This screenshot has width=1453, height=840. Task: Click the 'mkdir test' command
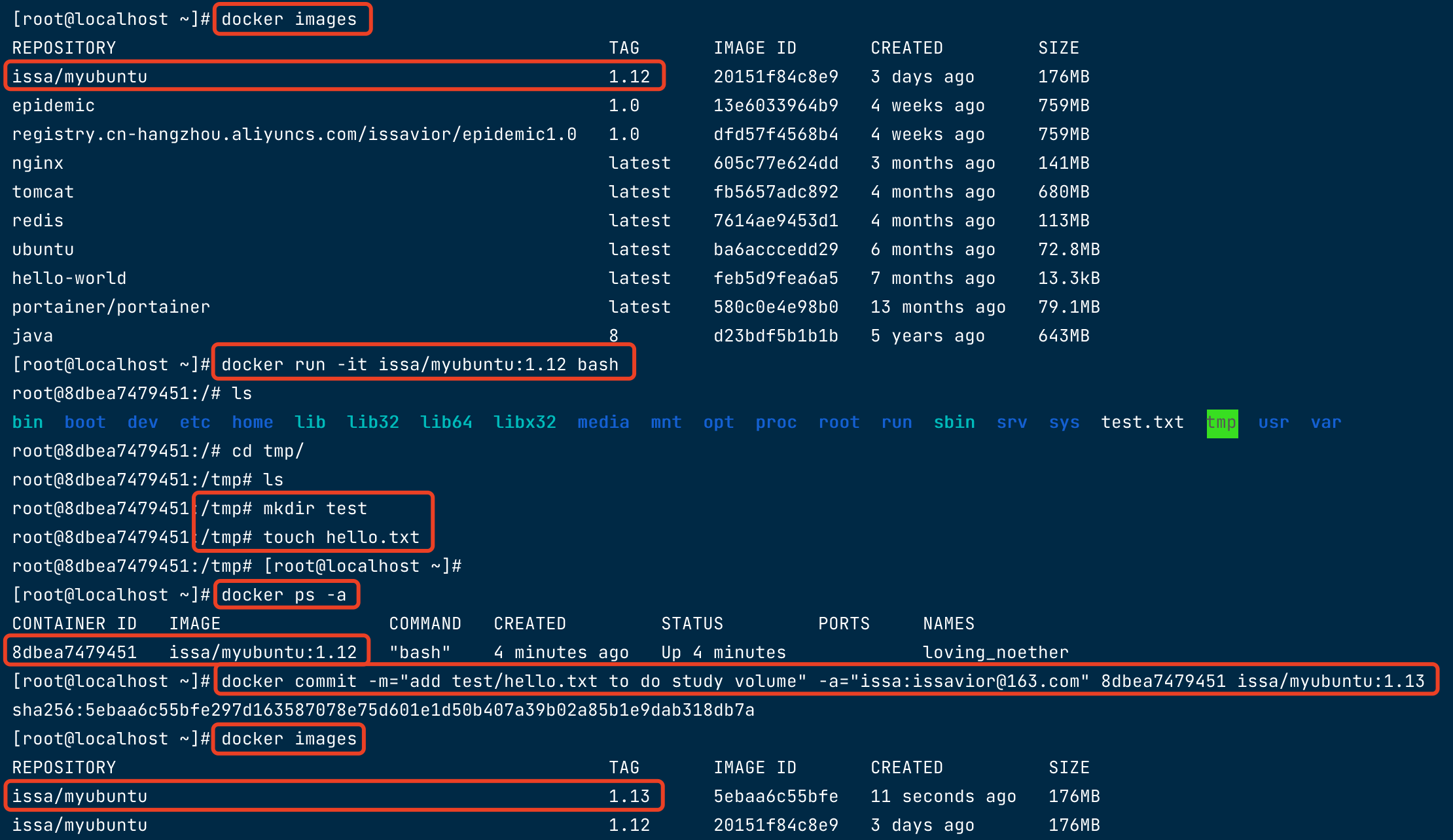point(315,508)
